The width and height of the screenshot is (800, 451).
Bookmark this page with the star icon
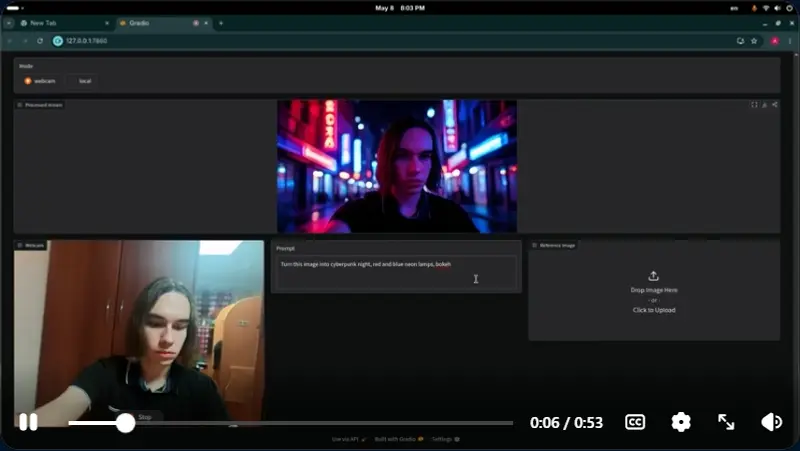point(754,41)
